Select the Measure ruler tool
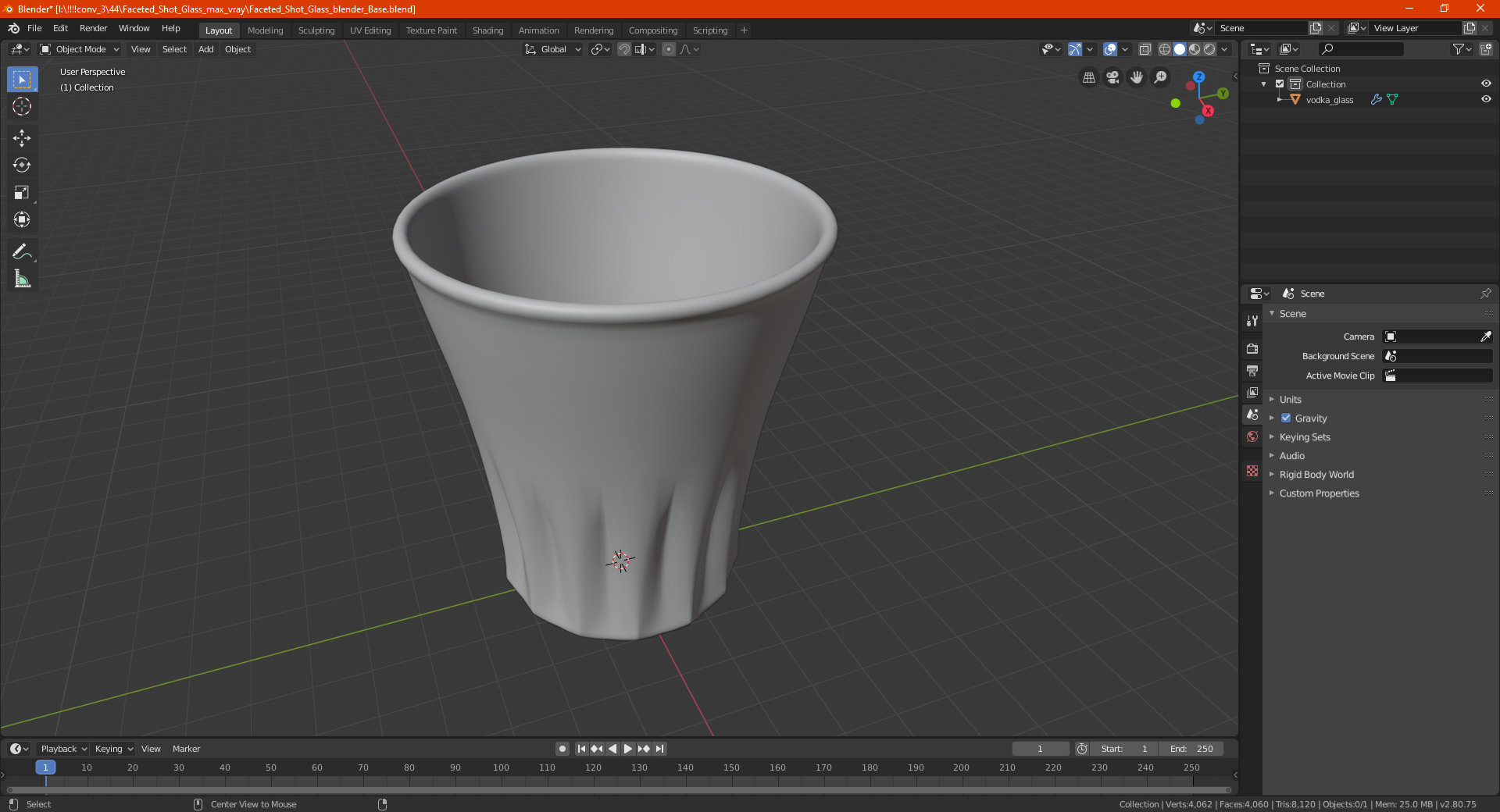Screen dimensions: 1500x812 click(x=22, y=279)
